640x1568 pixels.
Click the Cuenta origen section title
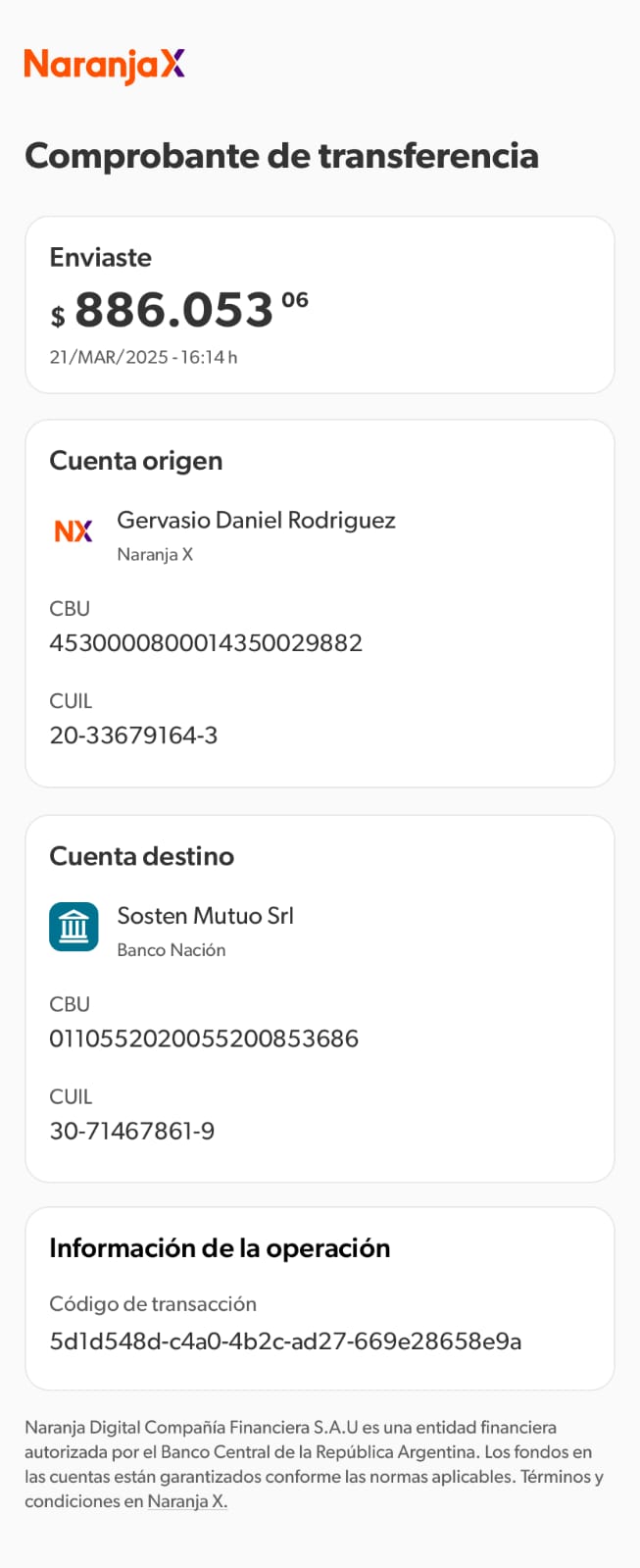tap(136, 461)
